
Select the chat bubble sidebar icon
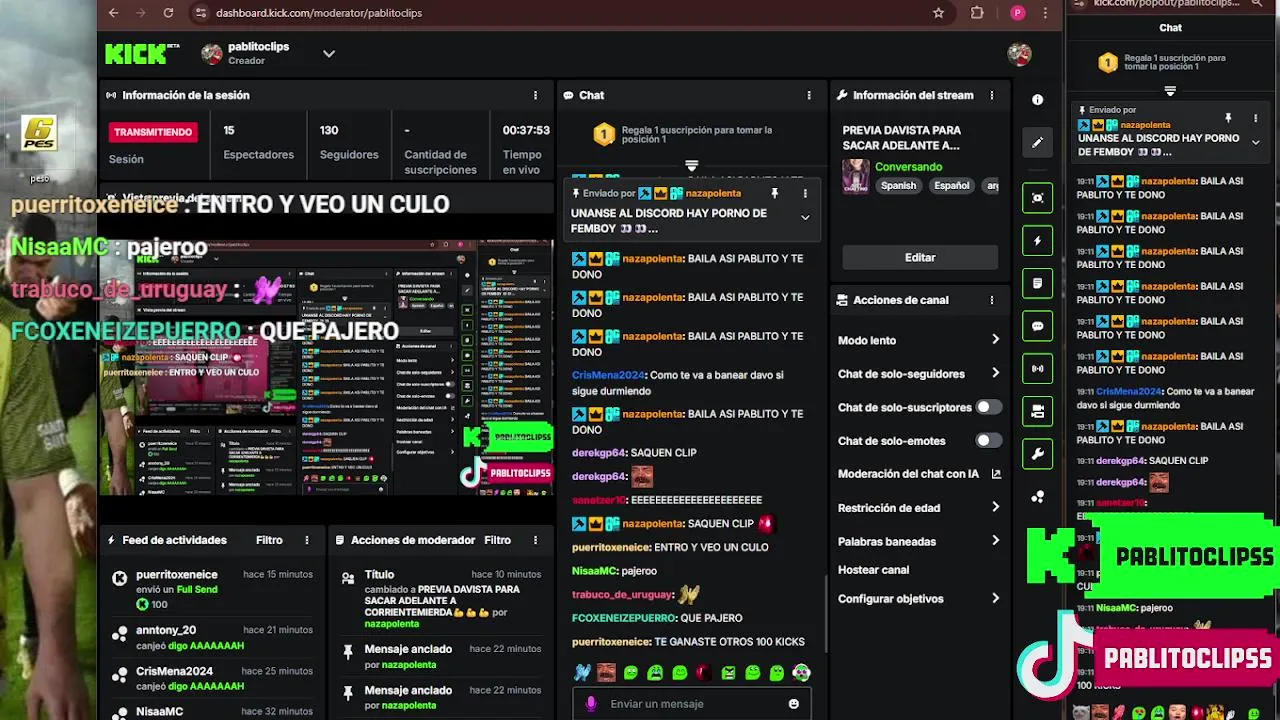click(1038, 326)
